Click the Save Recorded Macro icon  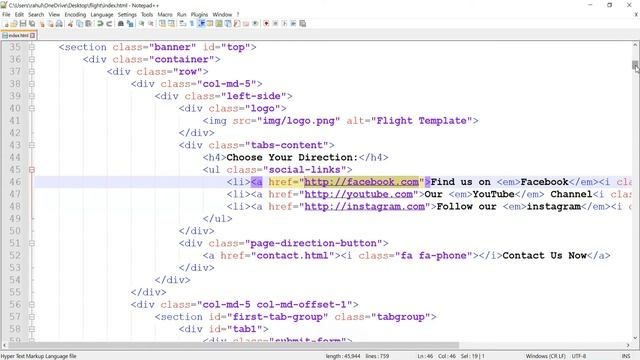click(x=302, y=24)
